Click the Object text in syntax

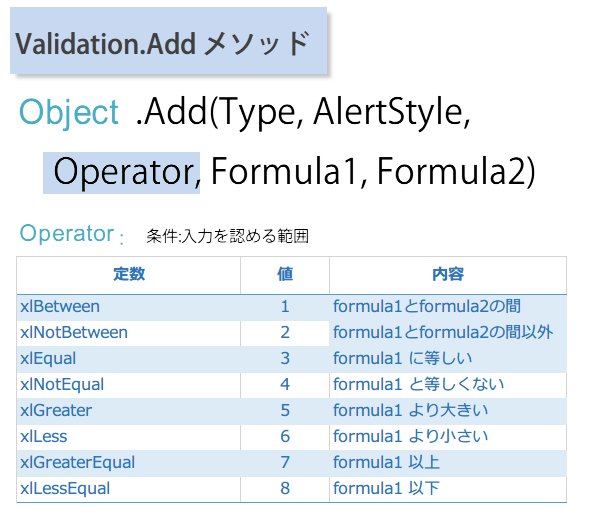pyautogui.click(x=69, y=112)
